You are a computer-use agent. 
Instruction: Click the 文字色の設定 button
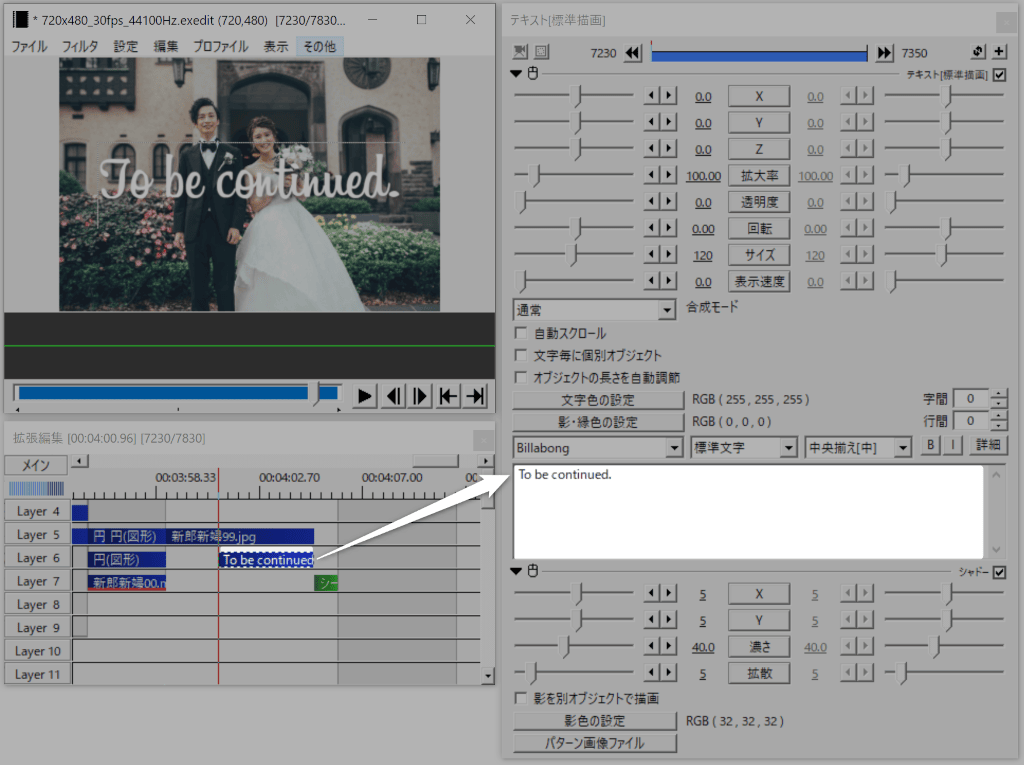[x=595, y=400]
